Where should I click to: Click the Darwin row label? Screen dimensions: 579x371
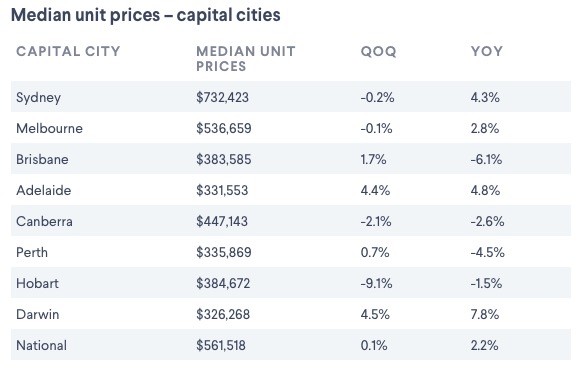coord(38,315)
